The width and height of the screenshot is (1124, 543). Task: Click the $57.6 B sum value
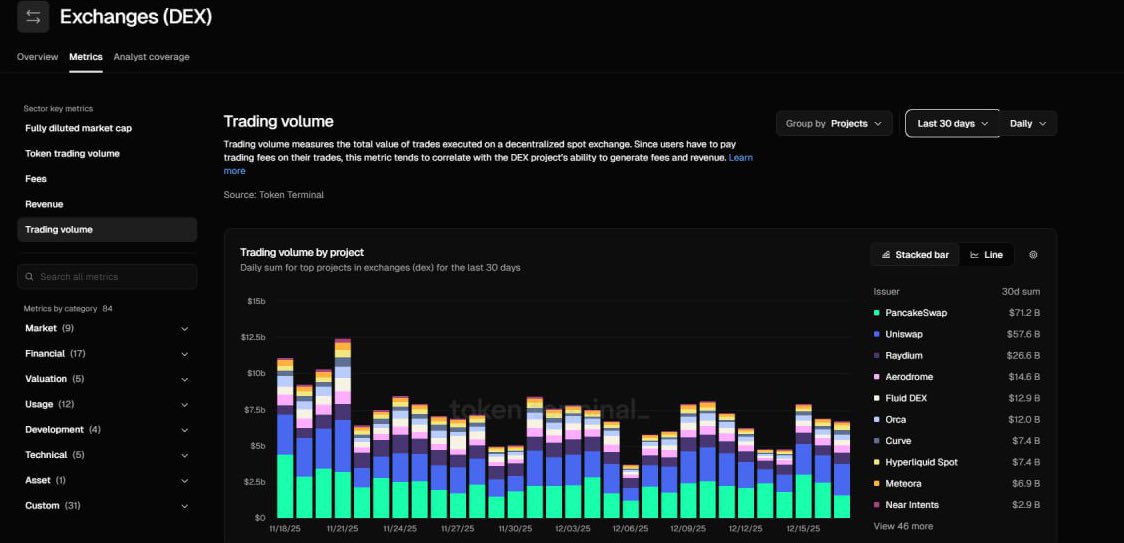click(1024, 334)
